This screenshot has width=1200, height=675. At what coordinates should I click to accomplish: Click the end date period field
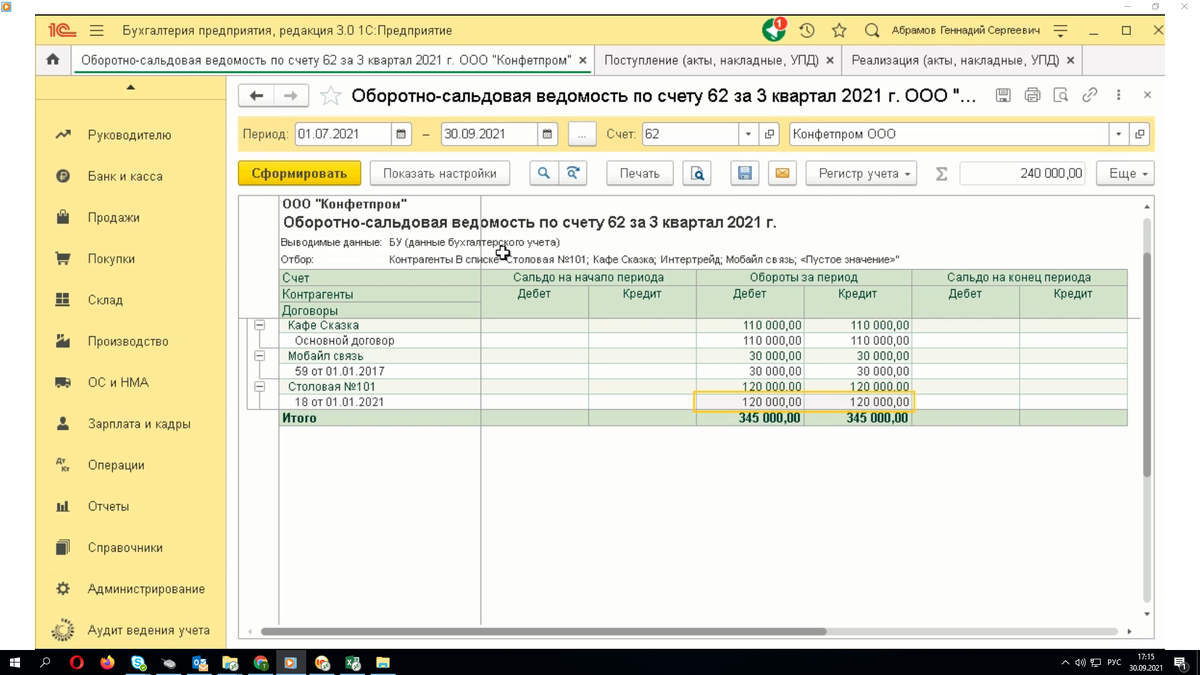tap(489, 134)
